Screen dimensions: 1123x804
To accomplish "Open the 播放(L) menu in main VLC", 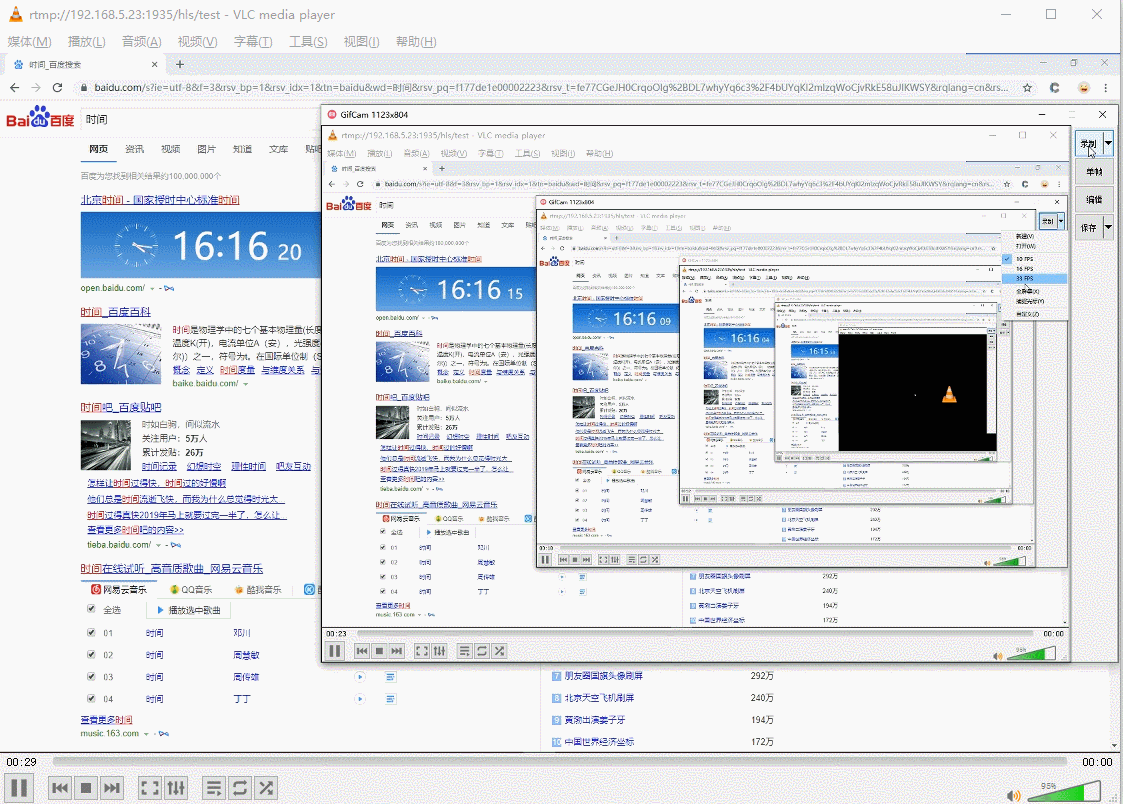I will [87, 42].
